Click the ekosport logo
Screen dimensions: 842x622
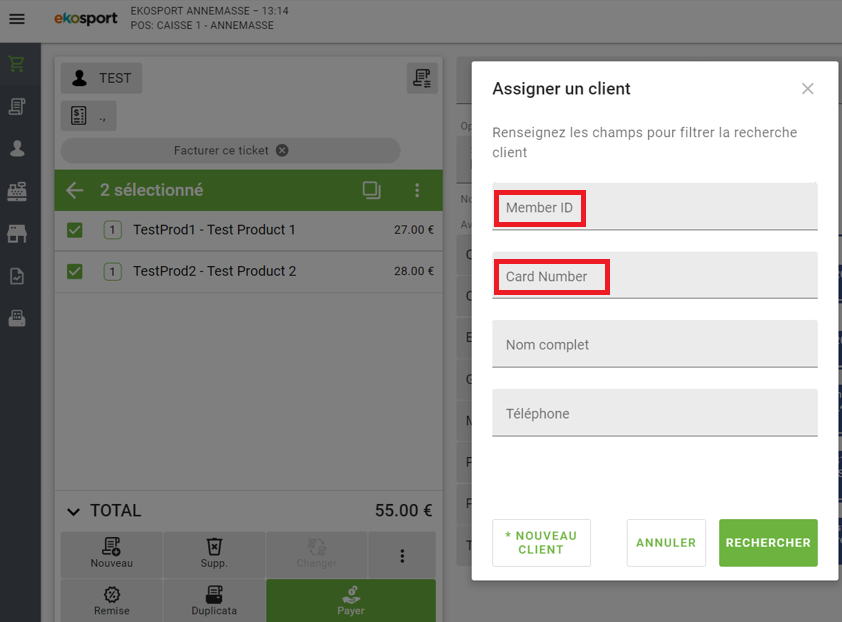coord(85,18)
